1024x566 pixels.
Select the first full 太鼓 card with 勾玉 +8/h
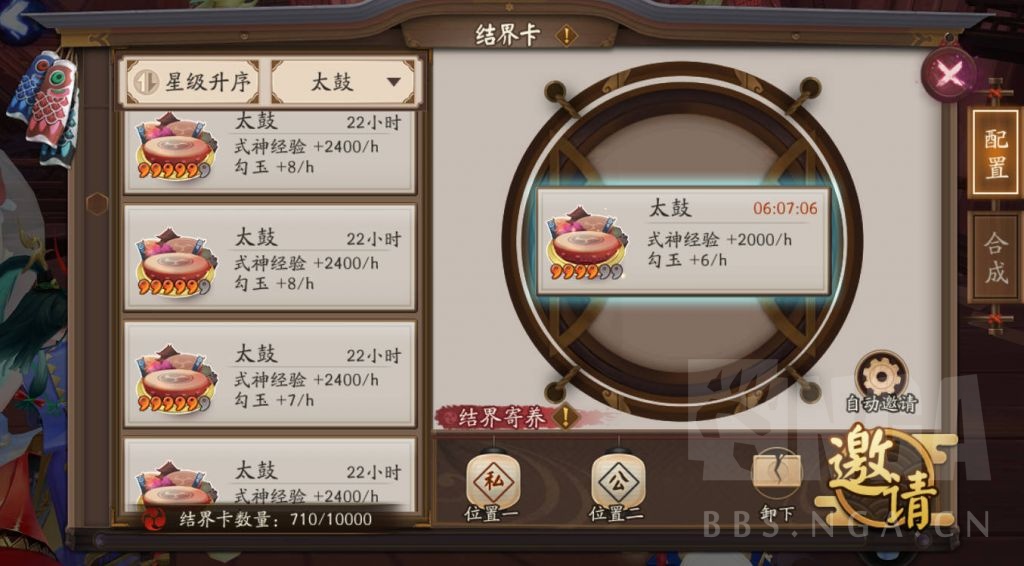[270, 257]
